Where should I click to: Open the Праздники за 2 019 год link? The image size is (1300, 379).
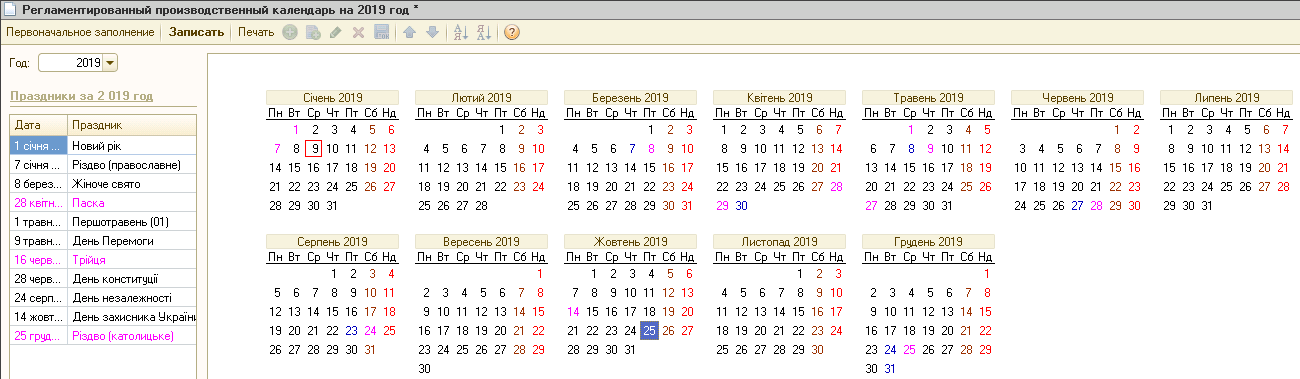tap(81, 96)
